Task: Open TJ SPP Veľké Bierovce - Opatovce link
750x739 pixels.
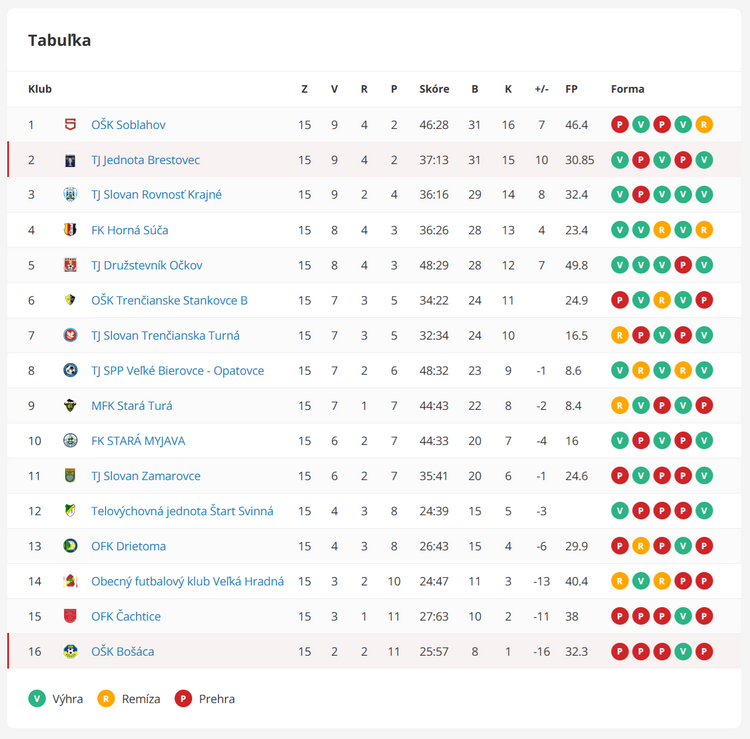Action: 177,371
